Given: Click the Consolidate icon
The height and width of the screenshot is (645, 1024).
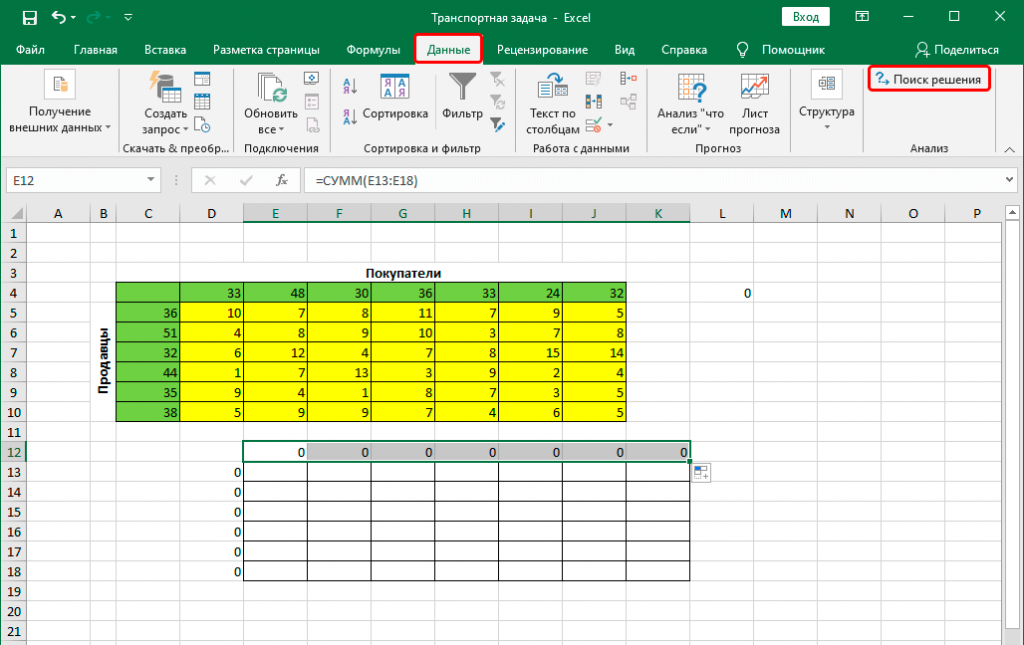Looking at the screenshot, I should [x=628, y=79].
